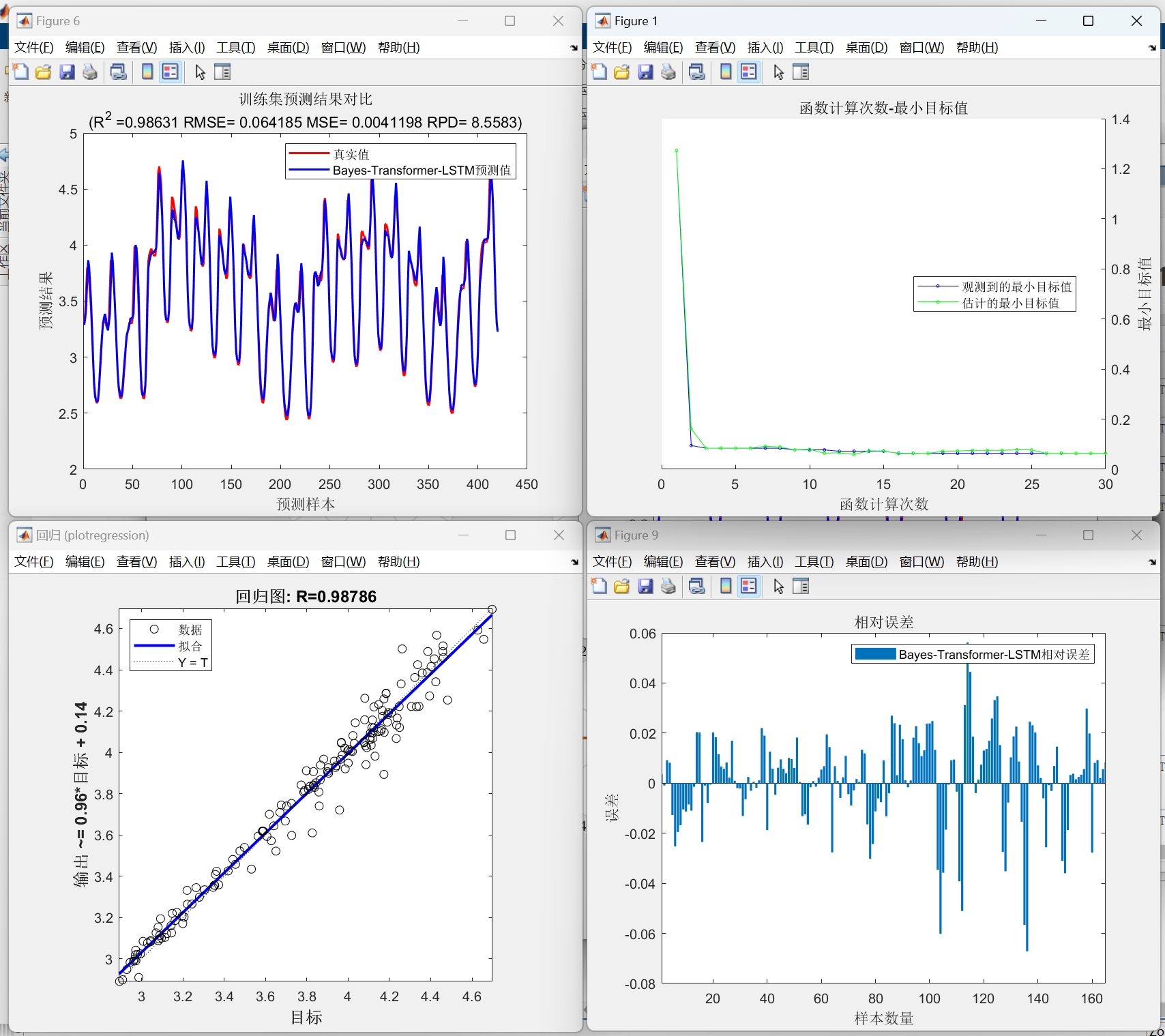The height and width of the screenshot is (1036, 1165).
Task: Click New Figure icon in Figure 9 toolbar
Action: [600, 586]
